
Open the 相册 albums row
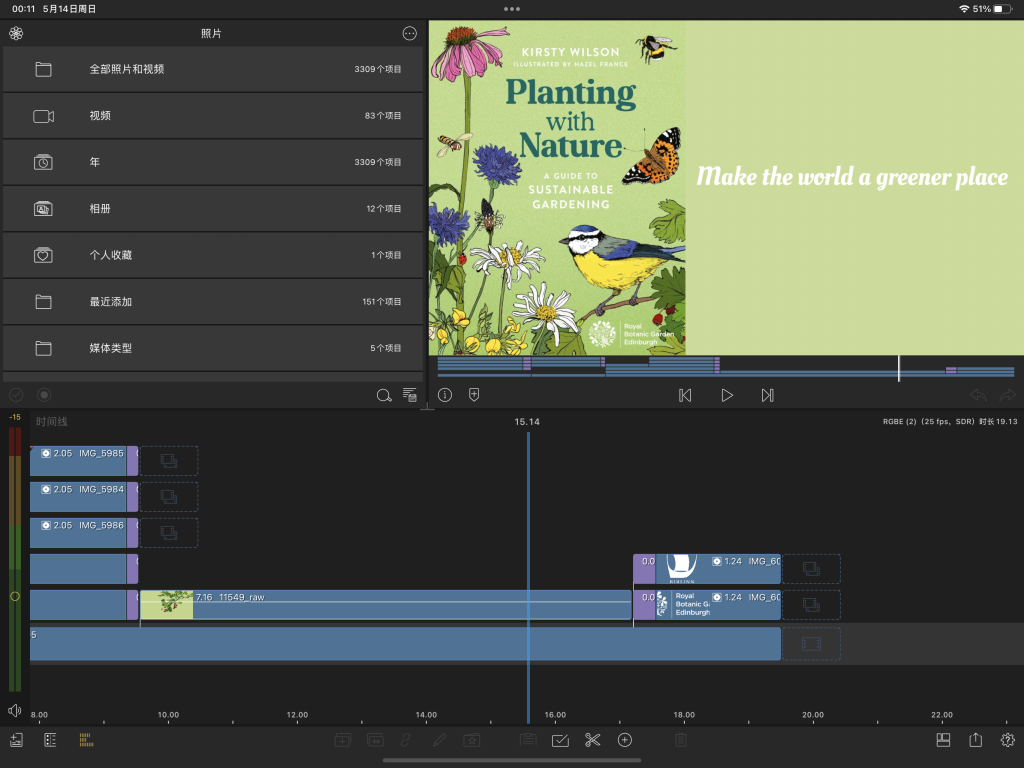213,209
